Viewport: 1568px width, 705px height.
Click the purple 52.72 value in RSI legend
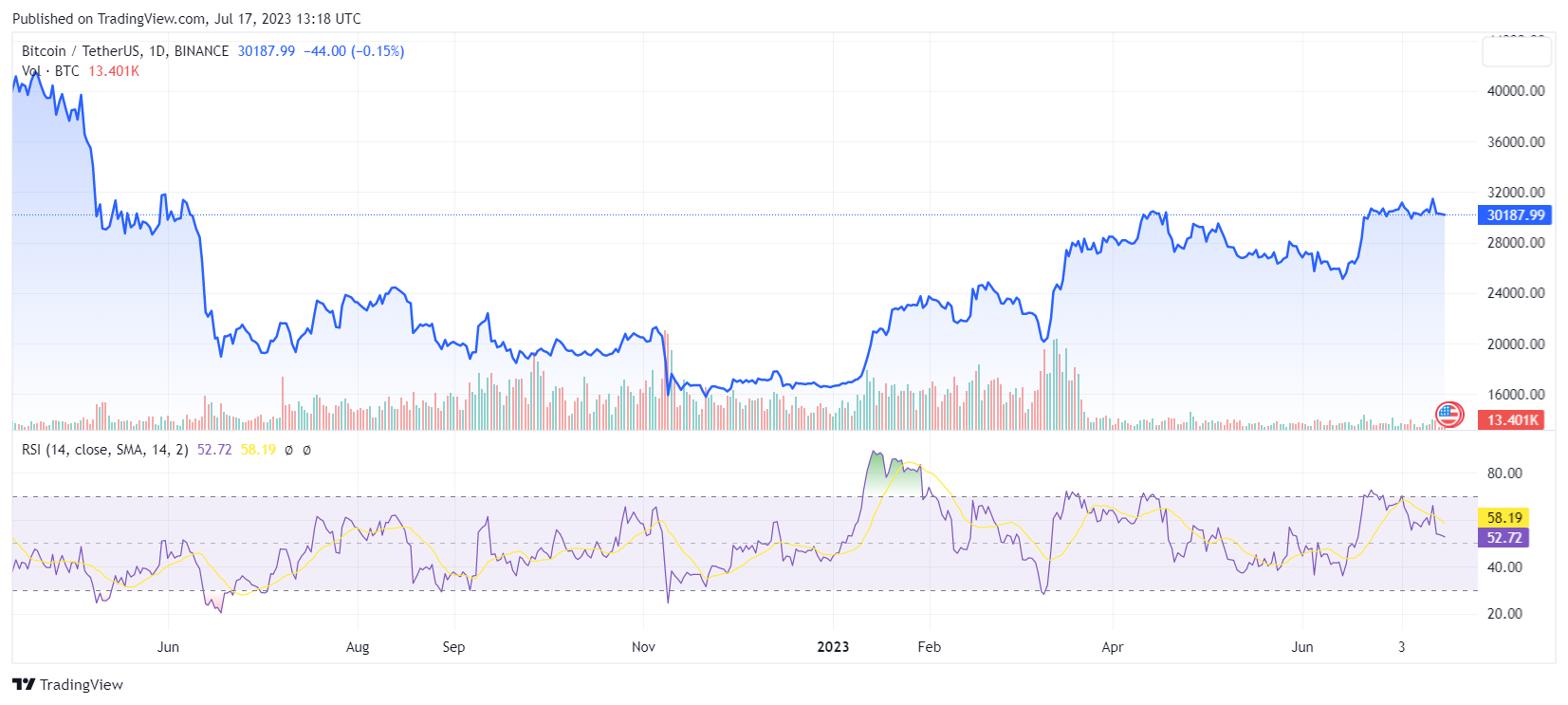click(x=214, y=450)
